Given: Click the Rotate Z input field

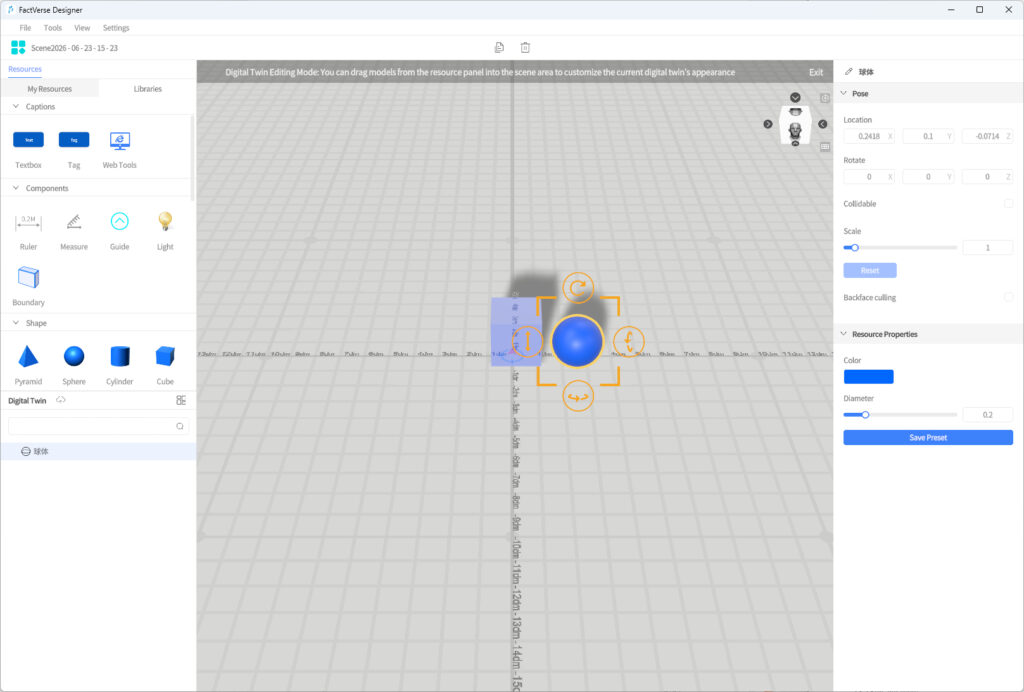Looking at the screenshot, I should pos(987,176).
